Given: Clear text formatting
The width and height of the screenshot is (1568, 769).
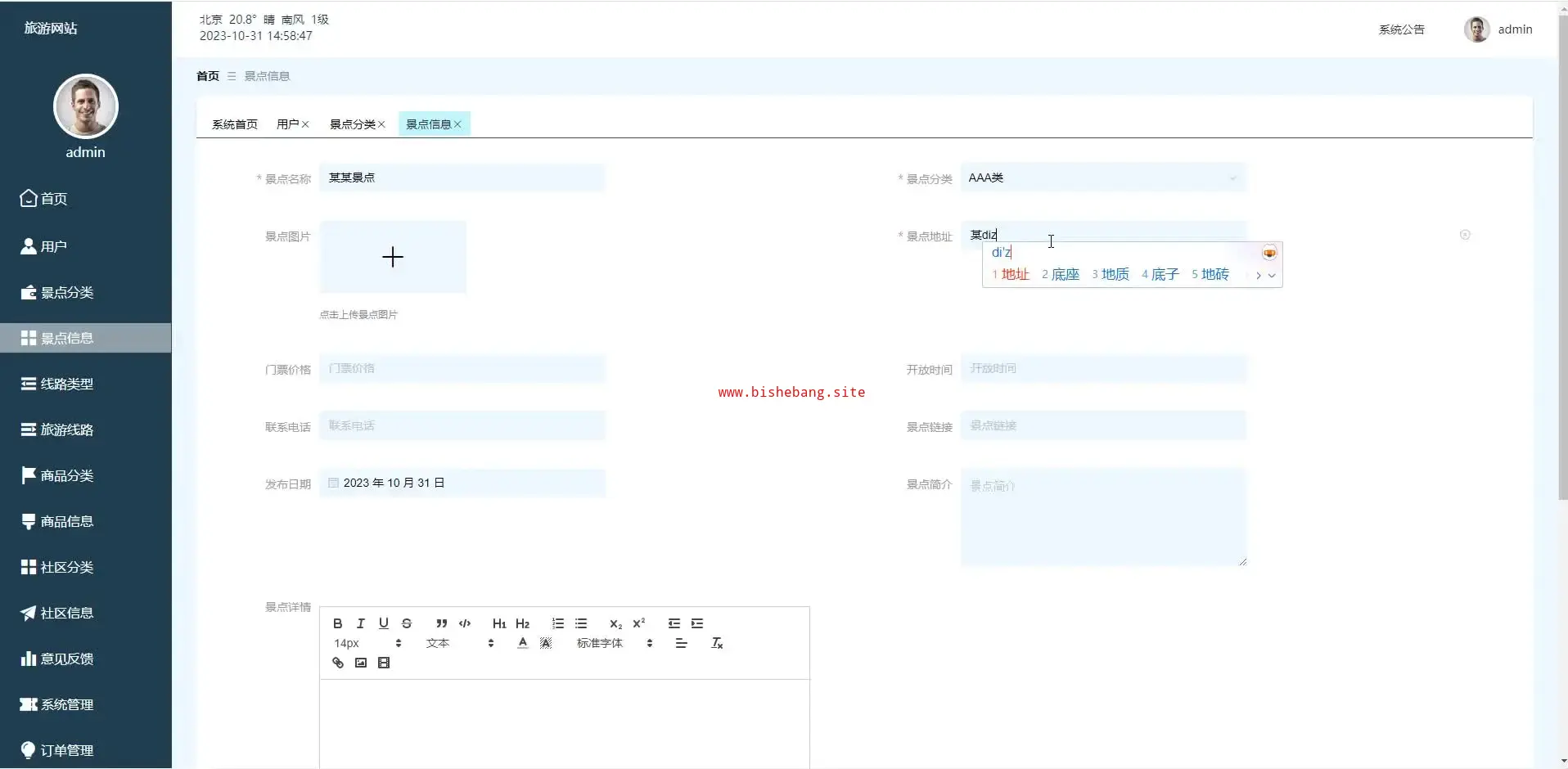Looking at the screenshot, I should [717, 643].
